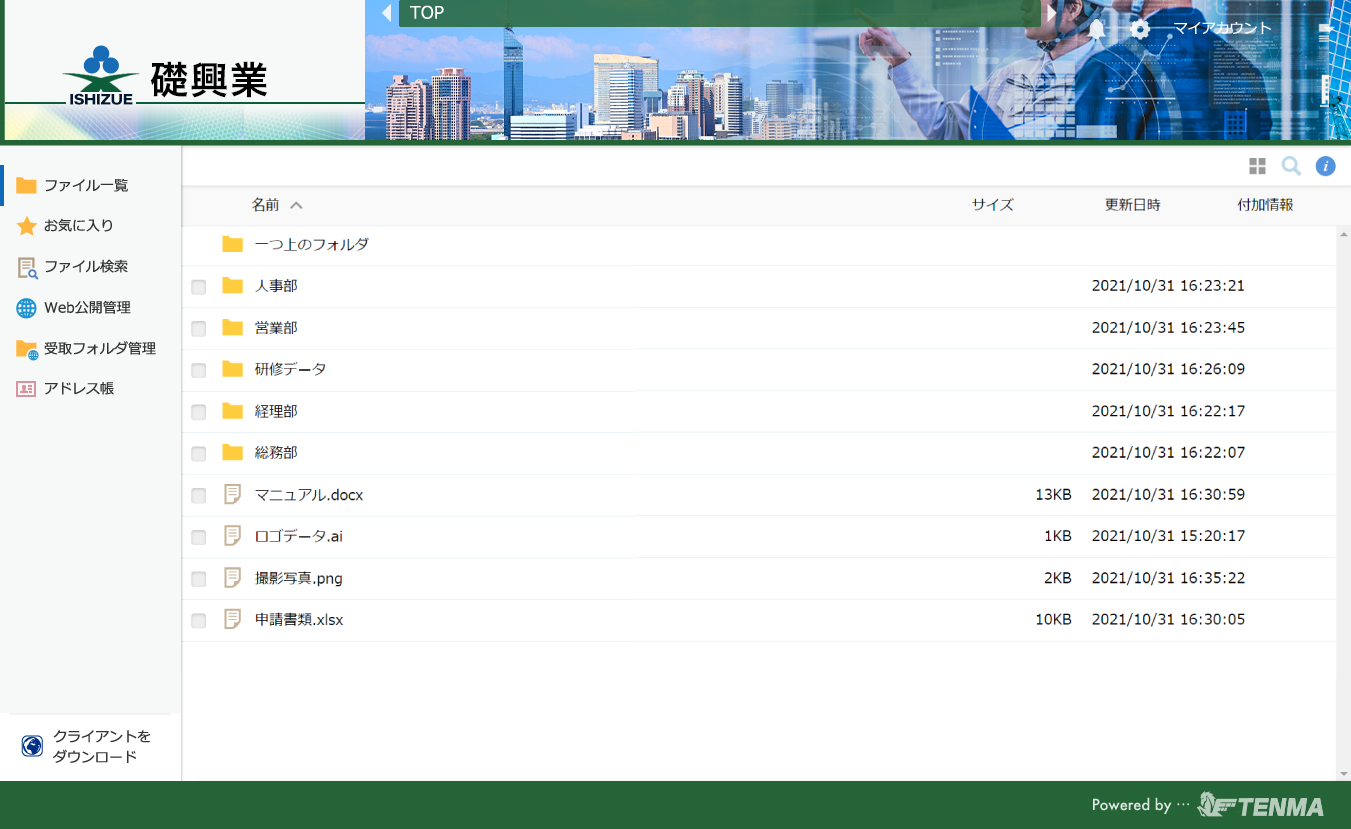The height and width of the screenshot is (829, 1351).
Task: Click the 人事部 folder icon
Action: click(233, 286)
